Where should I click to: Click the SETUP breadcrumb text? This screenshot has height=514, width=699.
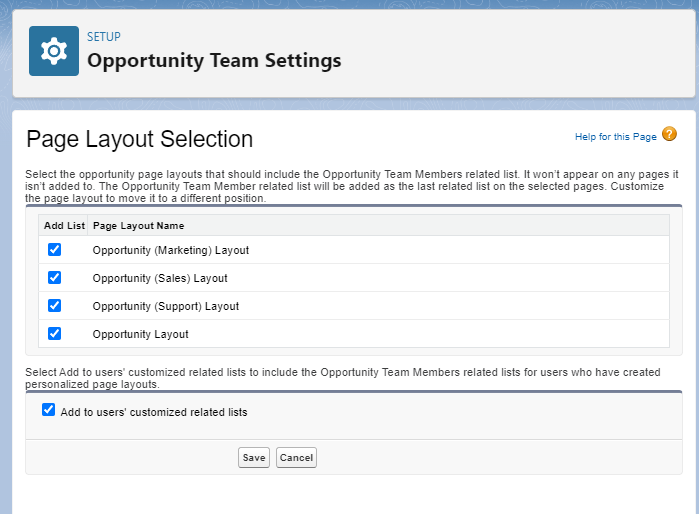pos(104,37)
